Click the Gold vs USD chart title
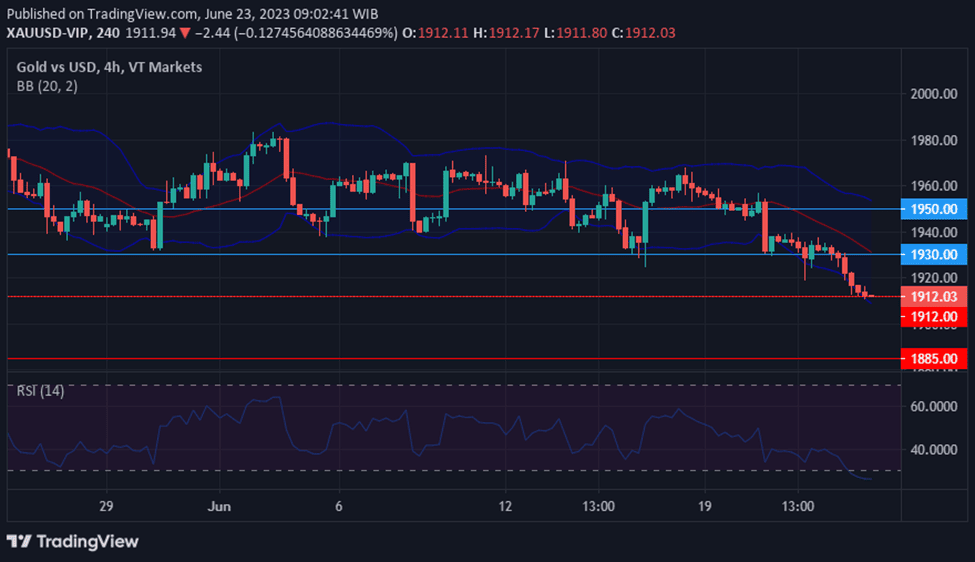 (x=109, y=67)
